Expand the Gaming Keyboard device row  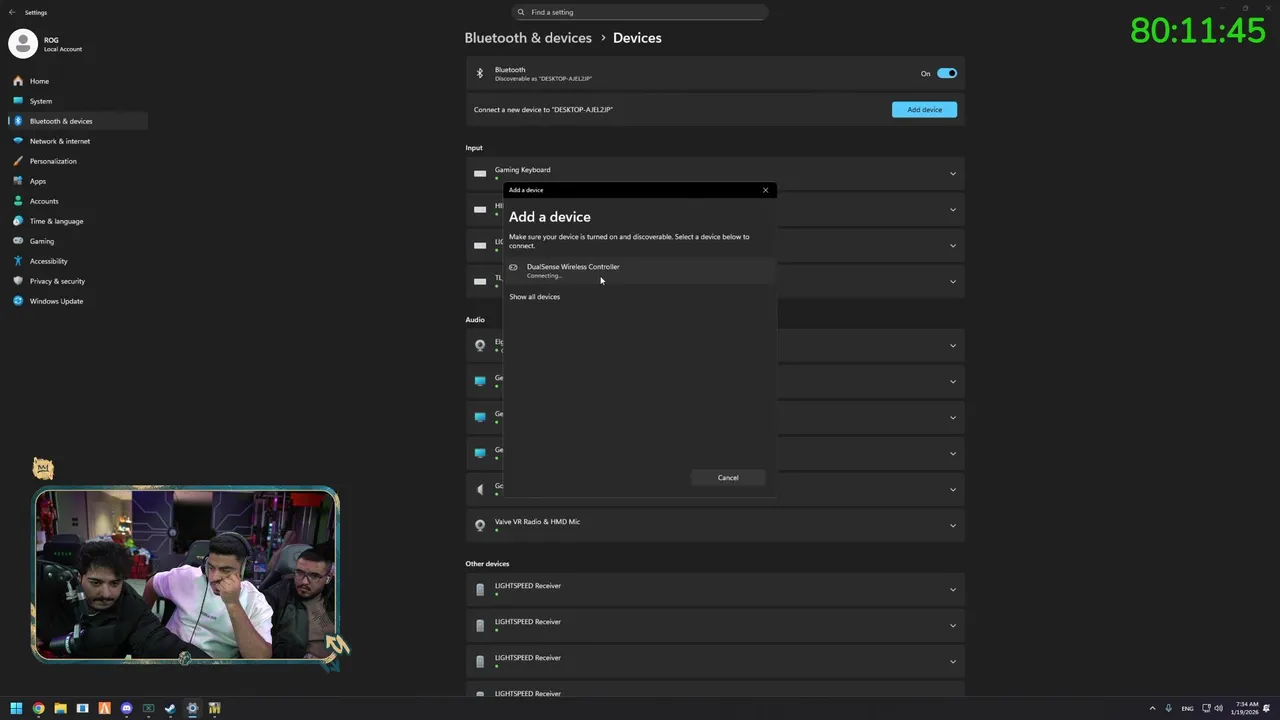(953, 174)
